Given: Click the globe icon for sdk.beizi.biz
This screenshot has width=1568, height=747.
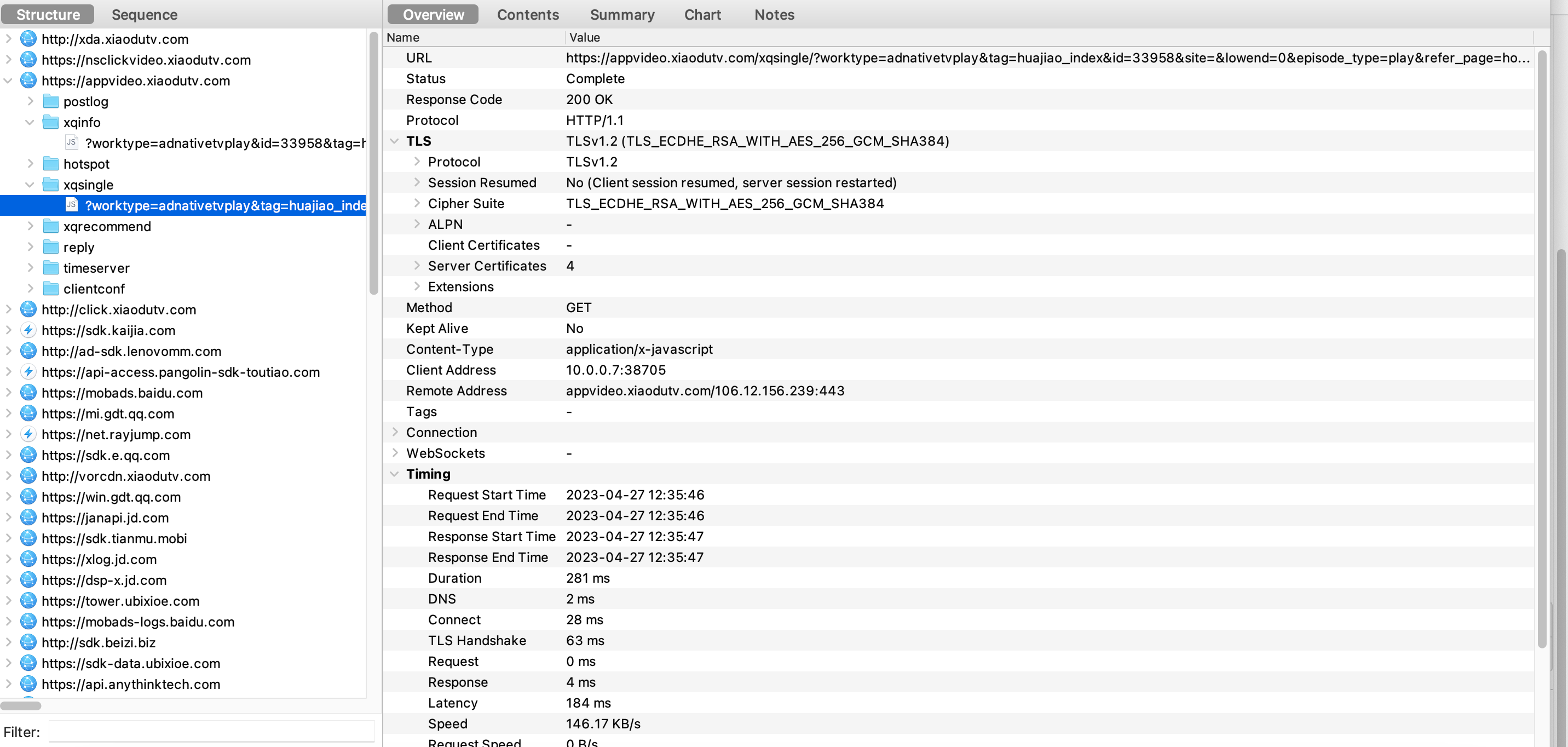Looking at the screenshot, I should [x=28, y=642].
